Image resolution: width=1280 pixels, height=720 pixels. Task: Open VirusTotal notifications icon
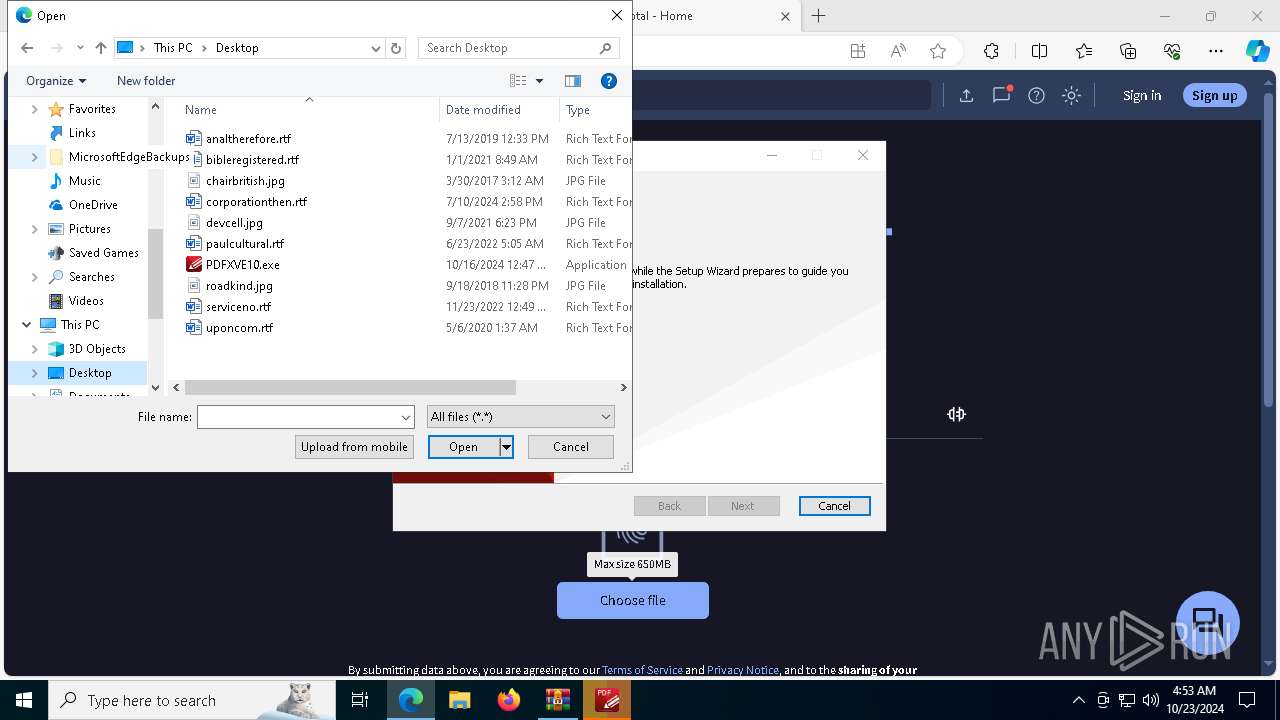(1001, 95)
